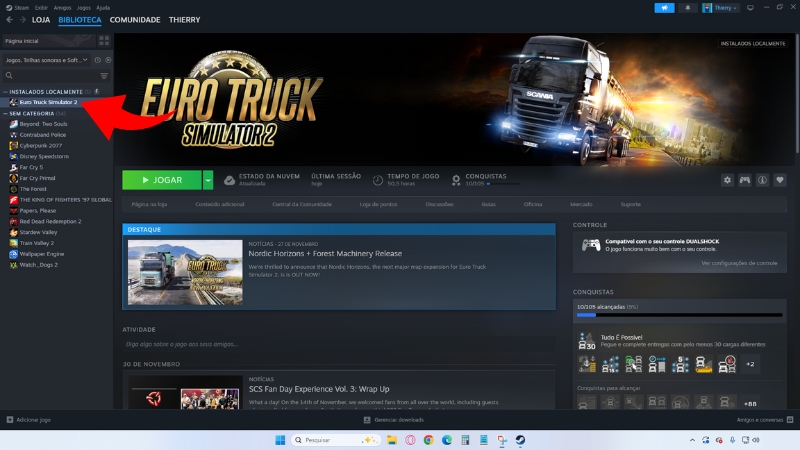
Task: Click the page vertical scrollbar
Action: (797, 93)
